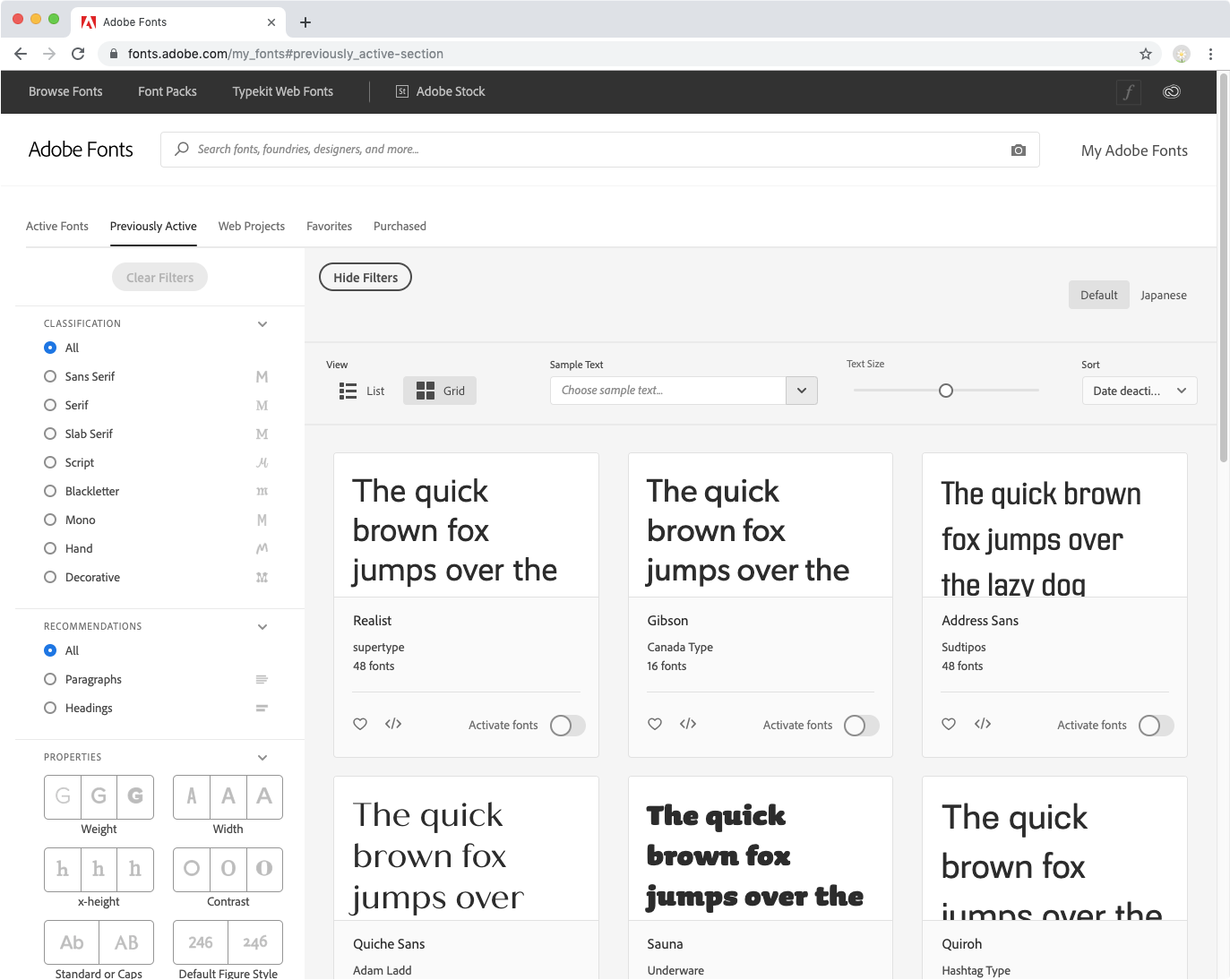Viewport: 1230px width, 980px height.
Task: Select high contrast O icon
Action: [264, 869]
